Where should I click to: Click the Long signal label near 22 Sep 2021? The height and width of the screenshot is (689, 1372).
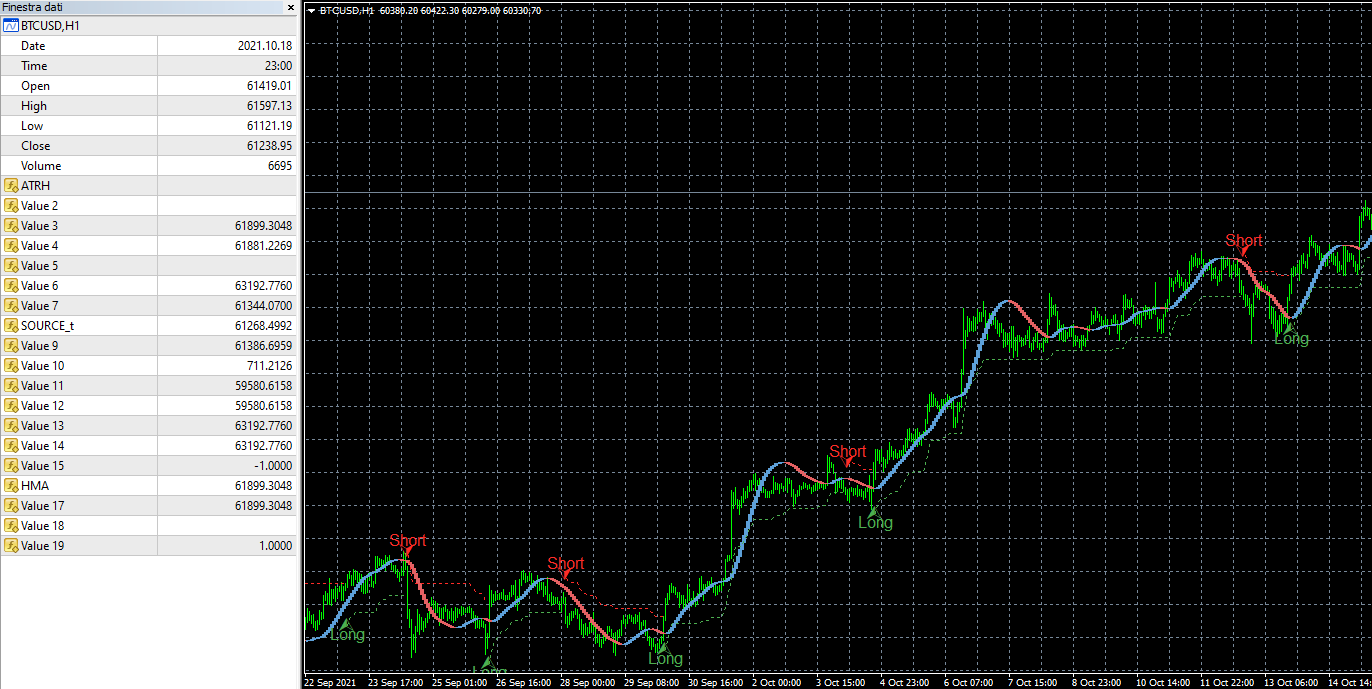click(x=347, y=635)
